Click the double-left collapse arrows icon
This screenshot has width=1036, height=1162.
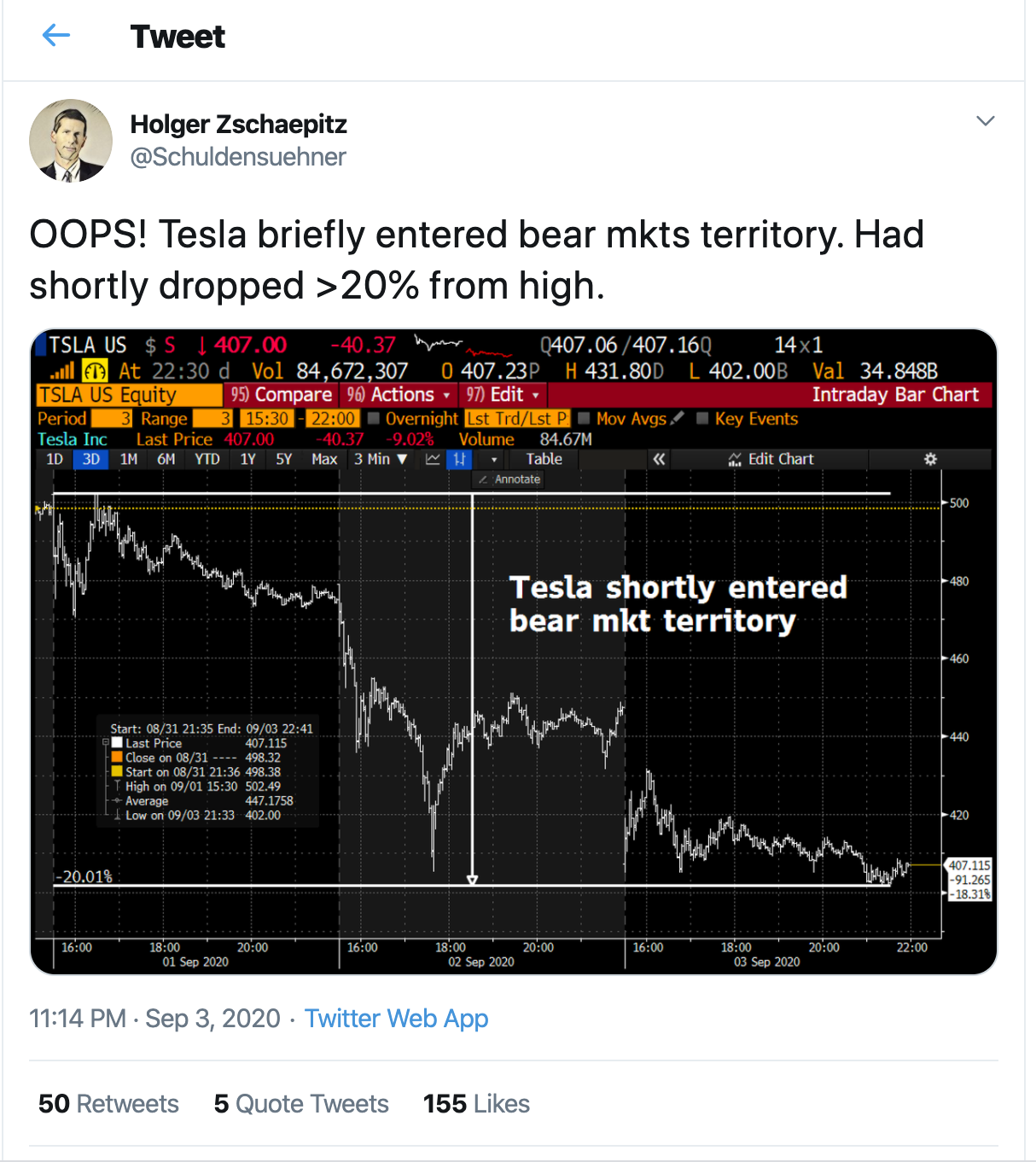[x=659, y=459]
